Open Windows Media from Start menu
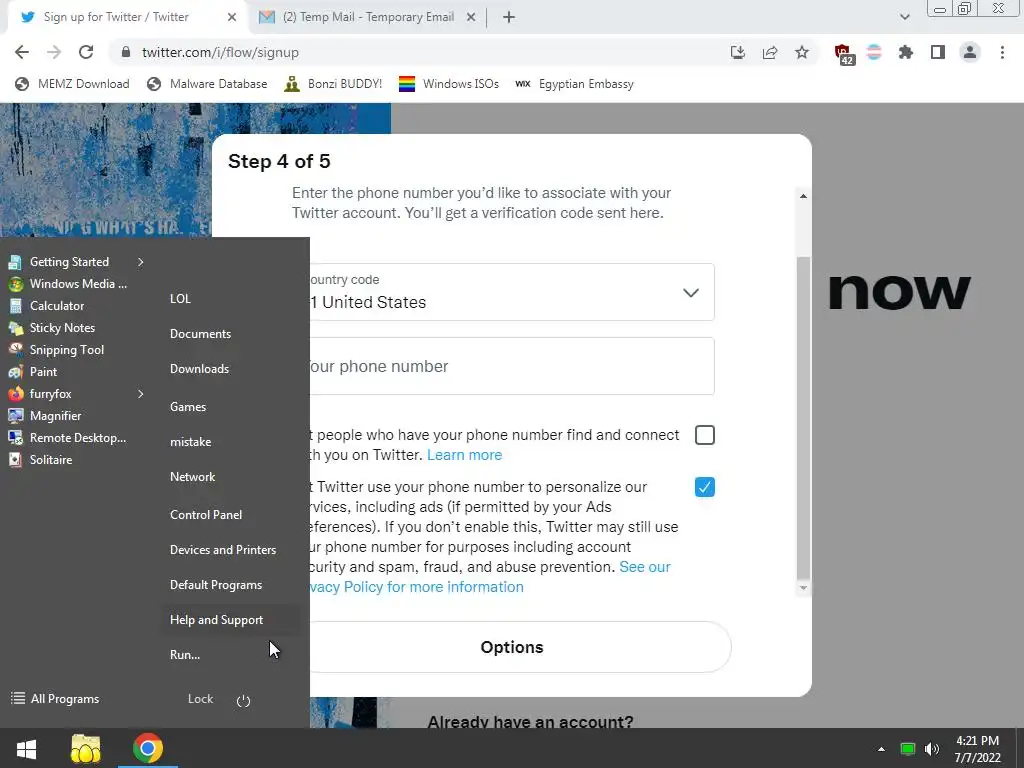 coord(68,283)
